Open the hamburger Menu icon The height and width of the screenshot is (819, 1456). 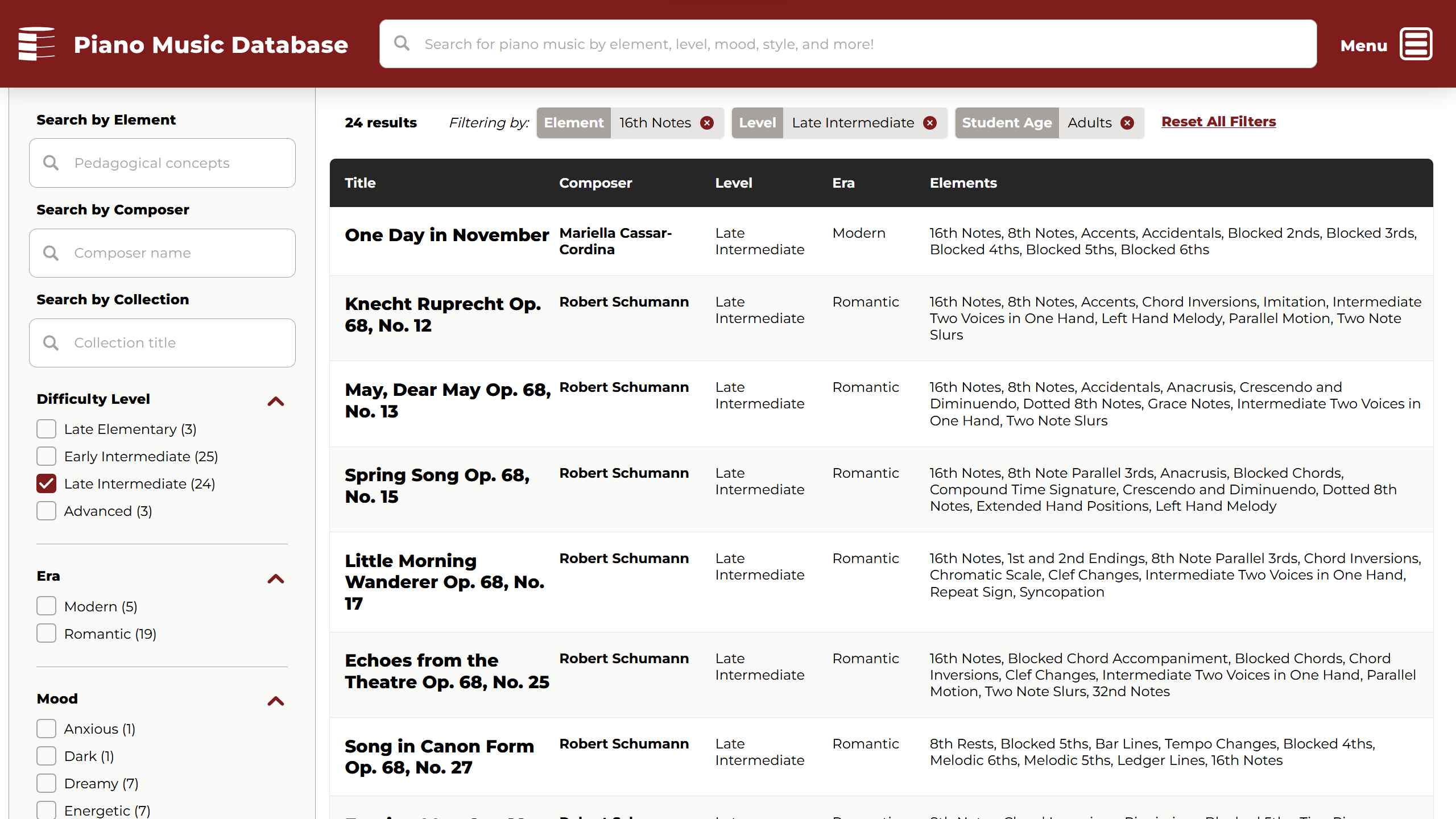pyautogui.click(x=1416, y=44)
